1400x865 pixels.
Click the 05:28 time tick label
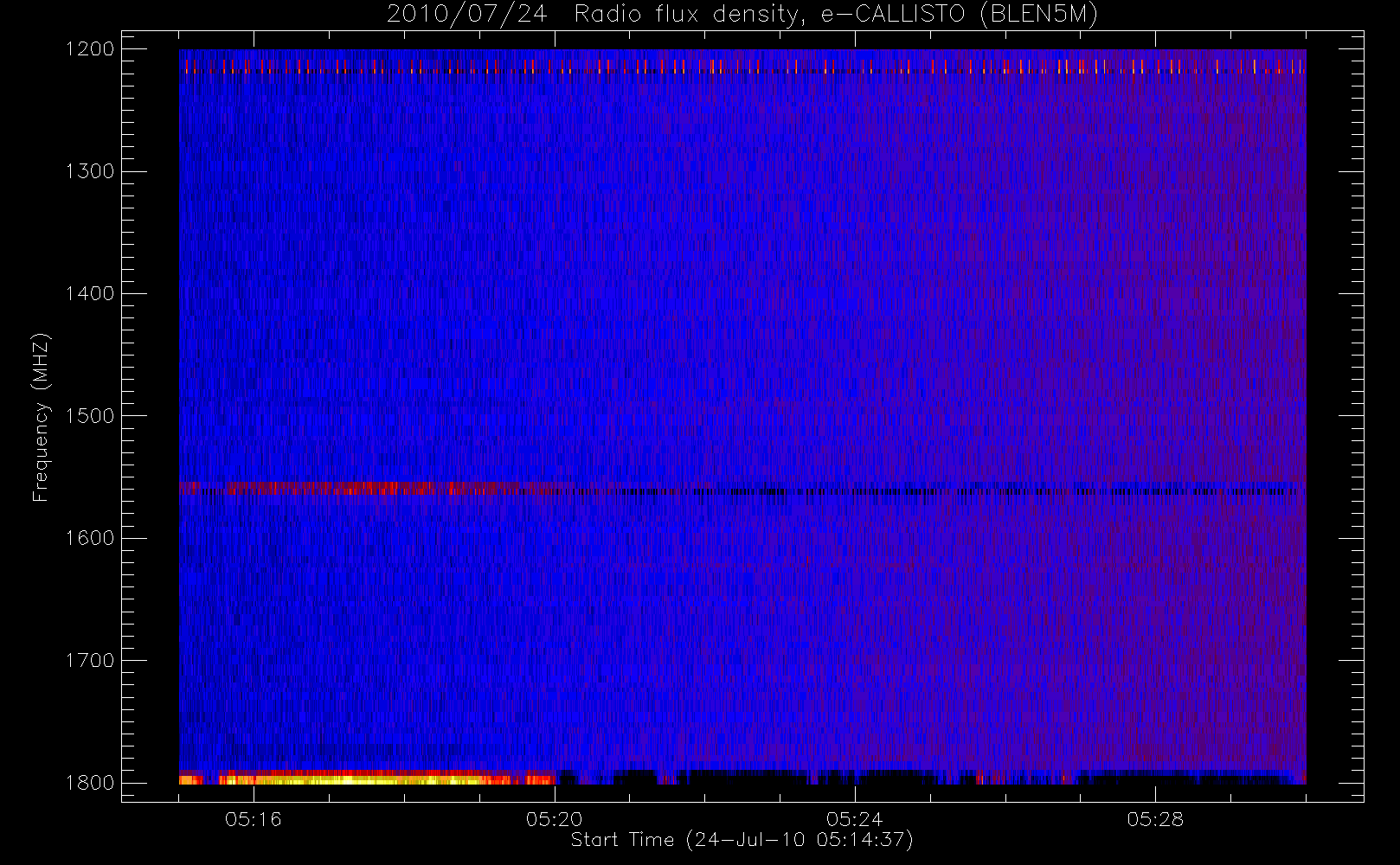click(1155, 819)
